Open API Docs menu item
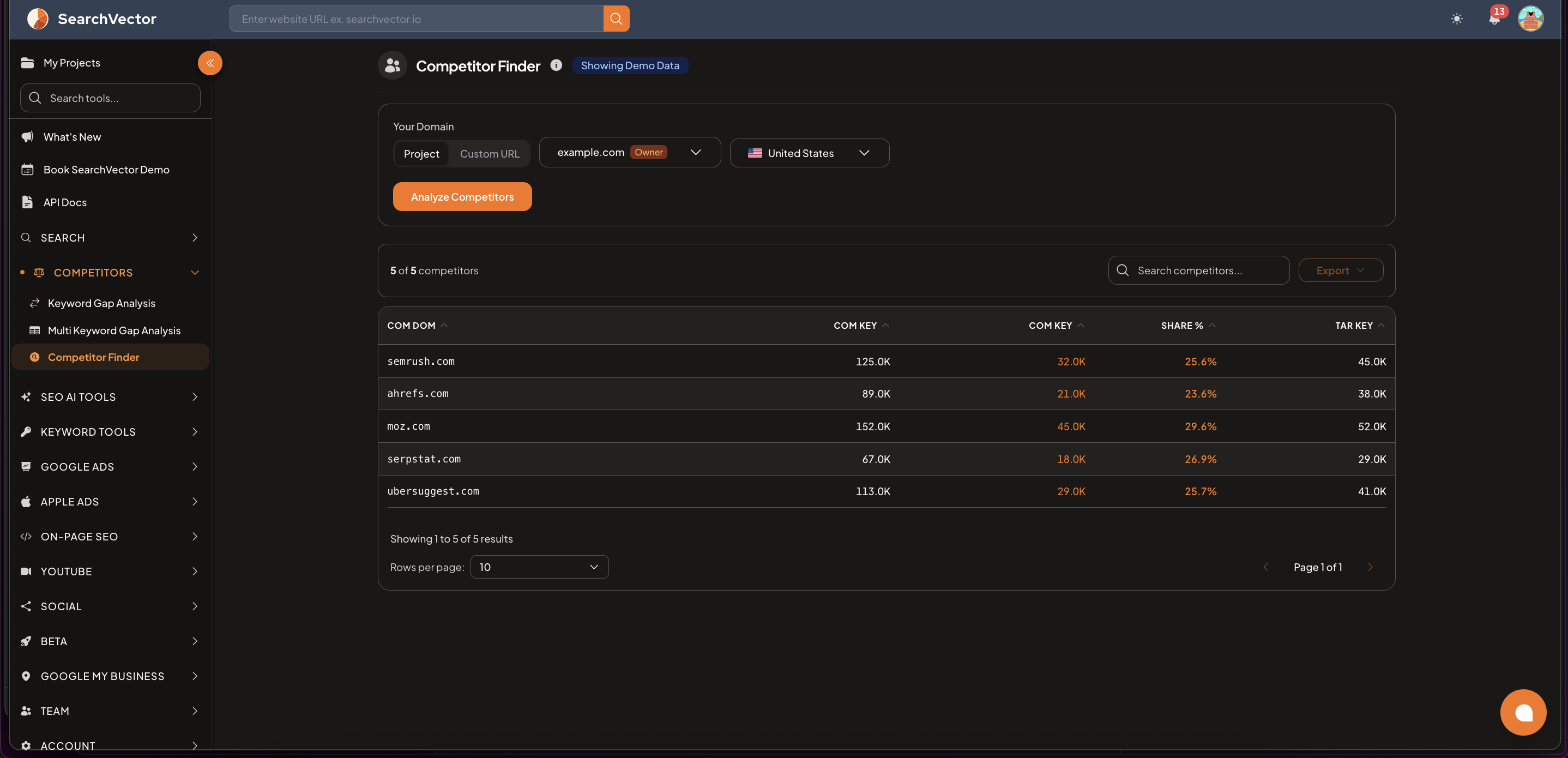The image size is (1568, 758). [64, 202]
